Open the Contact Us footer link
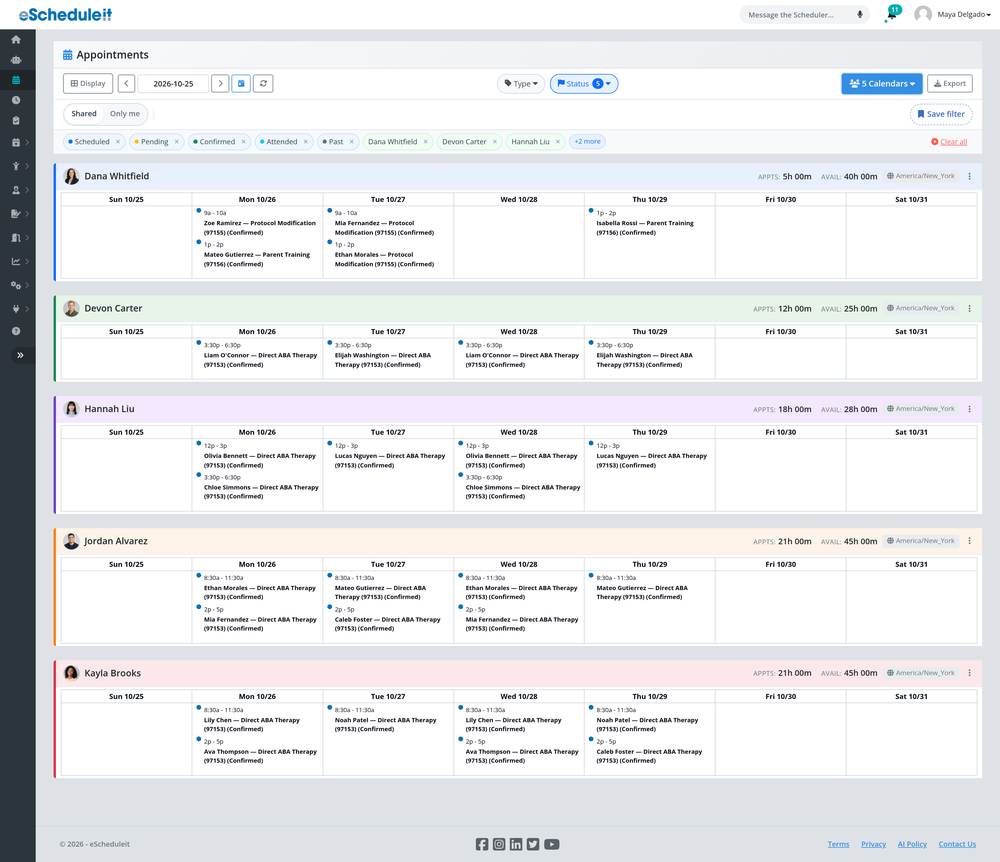This screenshot has height=862, width=1000. click(x=957, y=844)
